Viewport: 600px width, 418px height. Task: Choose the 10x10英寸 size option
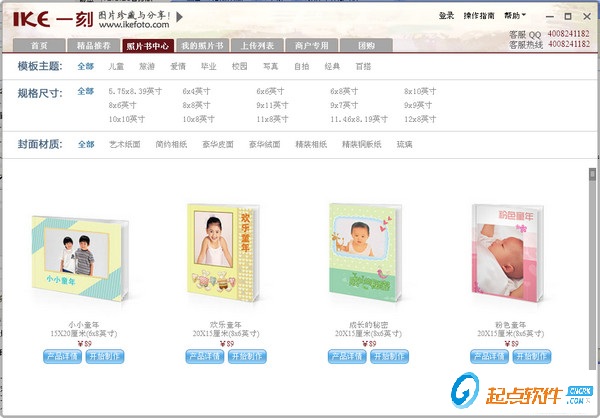pos(127,119)
